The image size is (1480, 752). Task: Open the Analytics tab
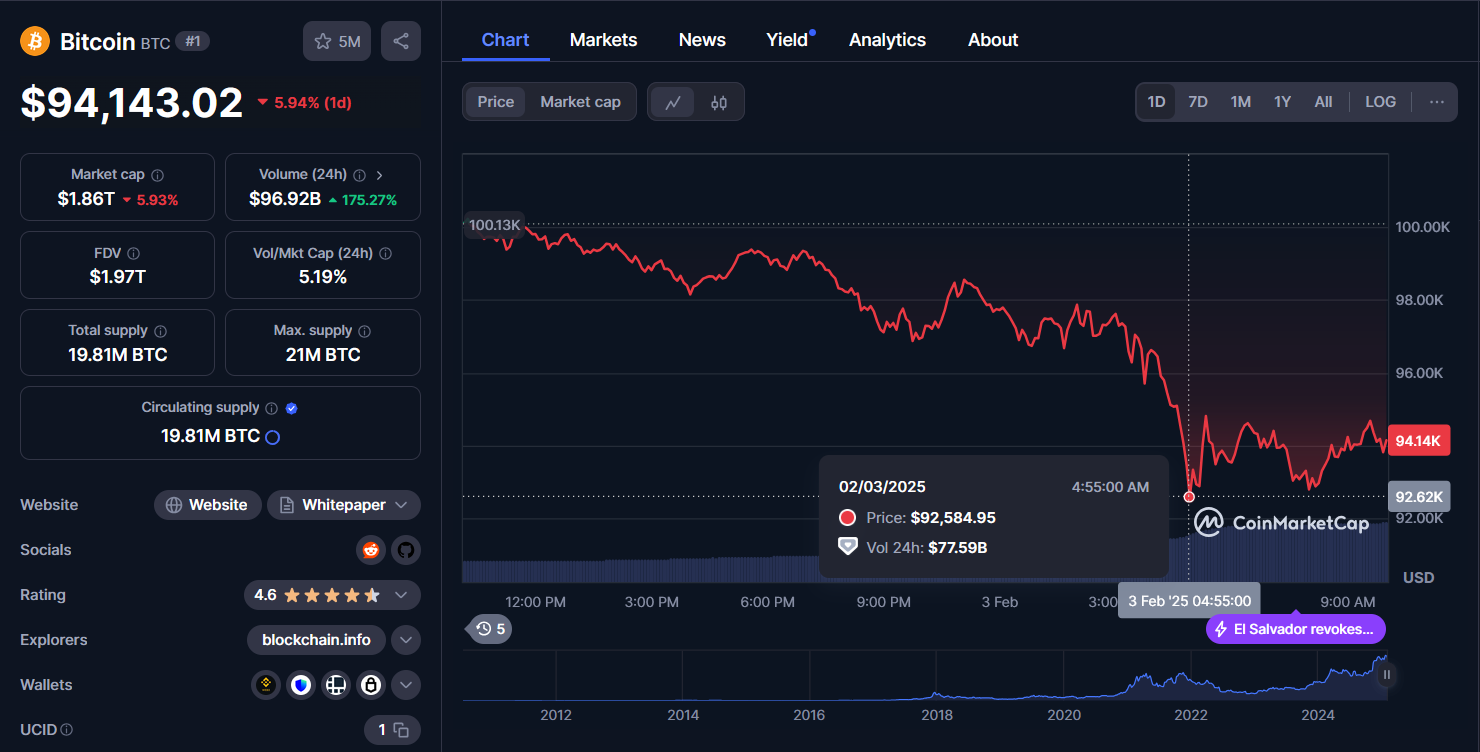click(x=887, y=39)
